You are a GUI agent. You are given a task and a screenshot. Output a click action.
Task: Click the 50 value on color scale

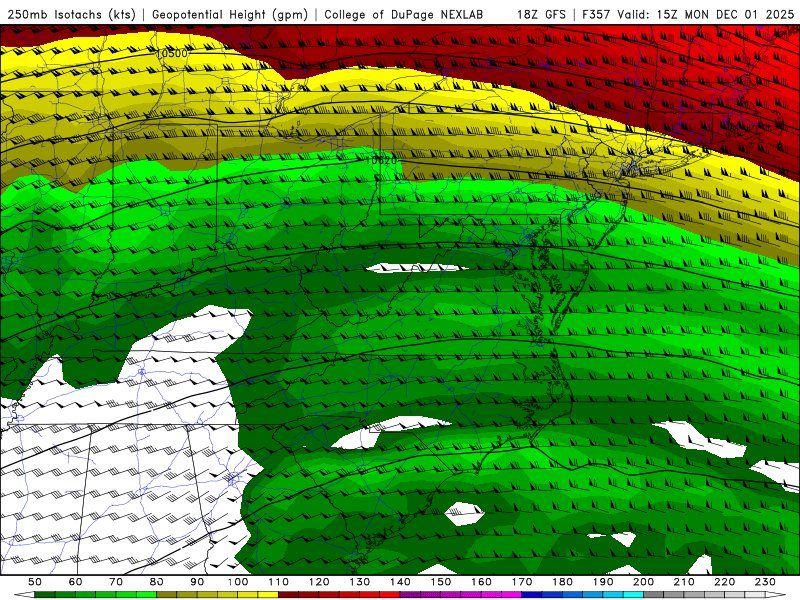tap(35, 582)
